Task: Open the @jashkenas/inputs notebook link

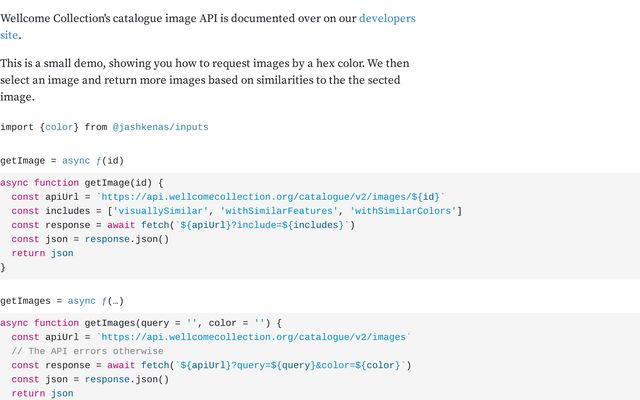Action: click(x=160, y=127)
